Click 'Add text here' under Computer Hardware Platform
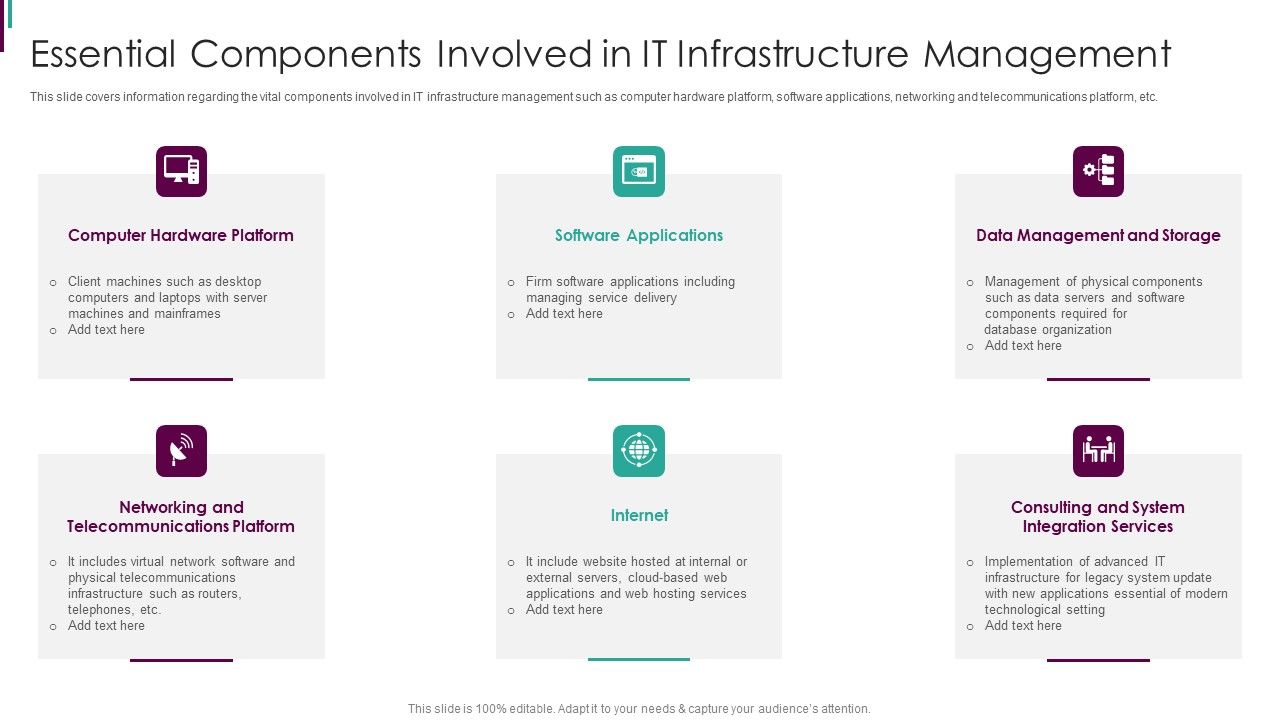The height and width of the screenshot is (720, 1280). click(106, 330)
